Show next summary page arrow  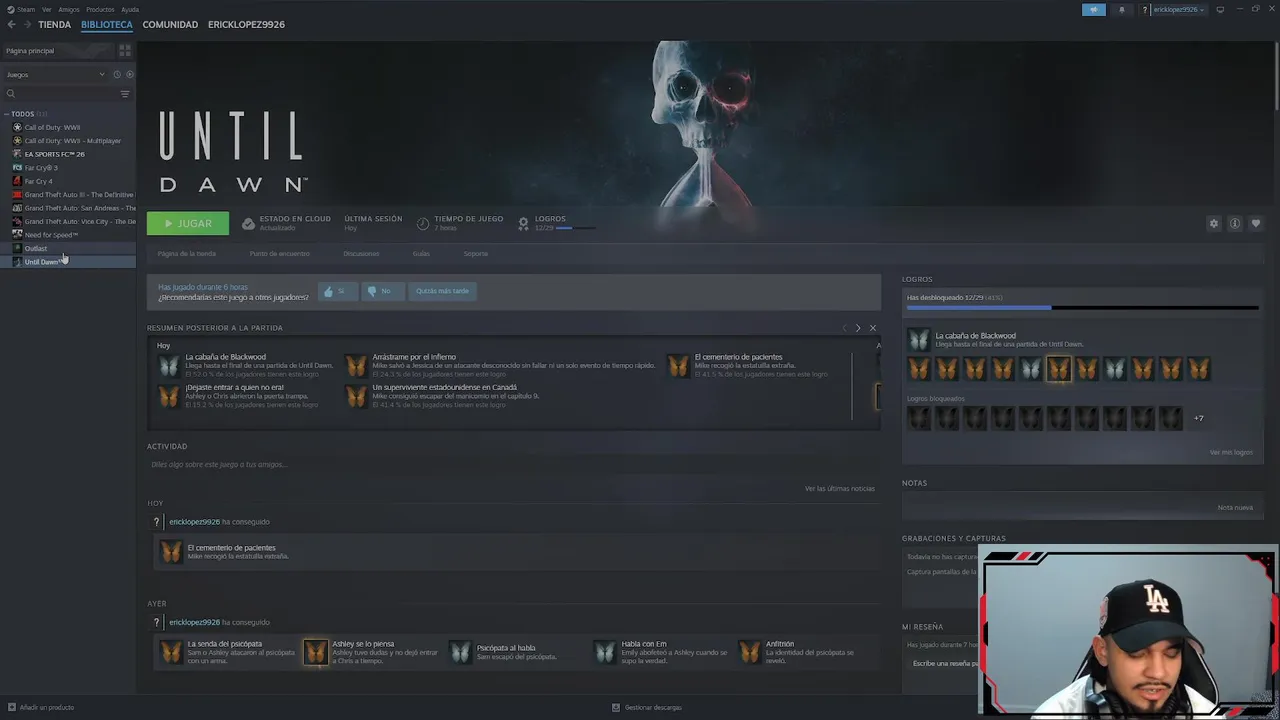(857, 328)
